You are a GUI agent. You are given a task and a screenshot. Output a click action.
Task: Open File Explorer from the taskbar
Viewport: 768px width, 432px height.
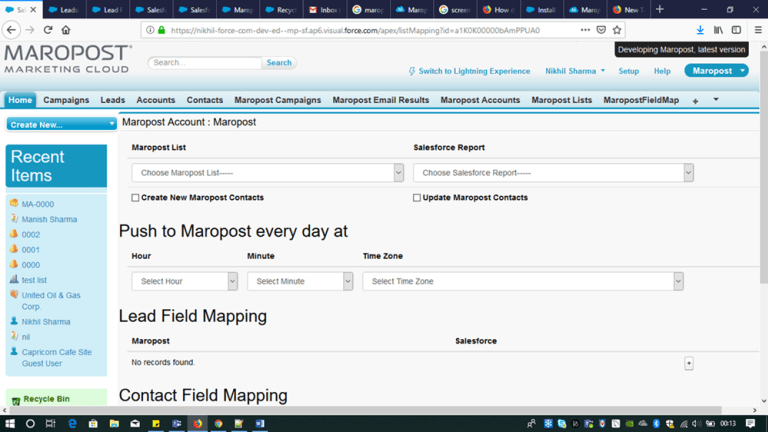[x=114, y=423]
